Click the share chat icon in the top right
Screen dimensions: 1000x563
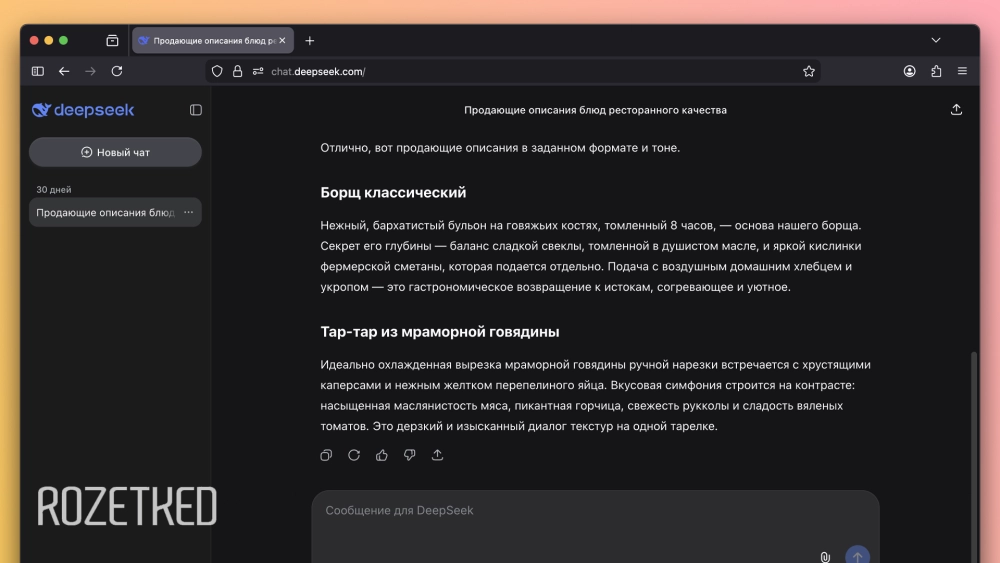956,110
